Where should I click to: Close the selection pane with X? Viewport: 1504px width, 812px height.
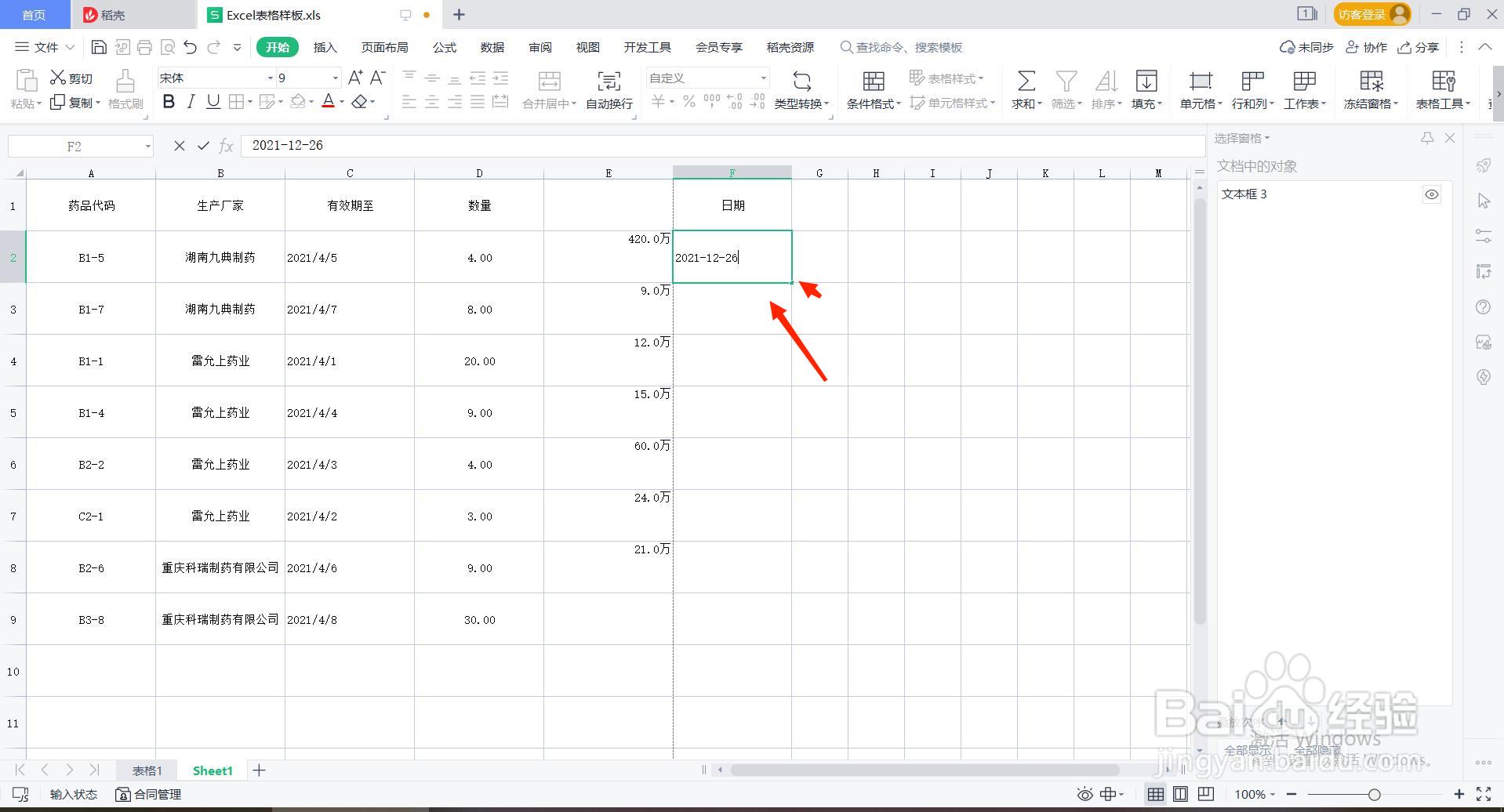tap(1450, 138)
